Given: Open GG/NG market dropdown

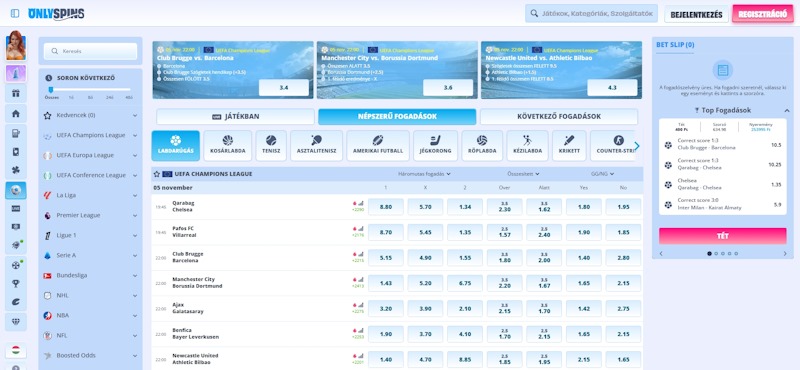Looking at the screenshot, I should 603,174.
